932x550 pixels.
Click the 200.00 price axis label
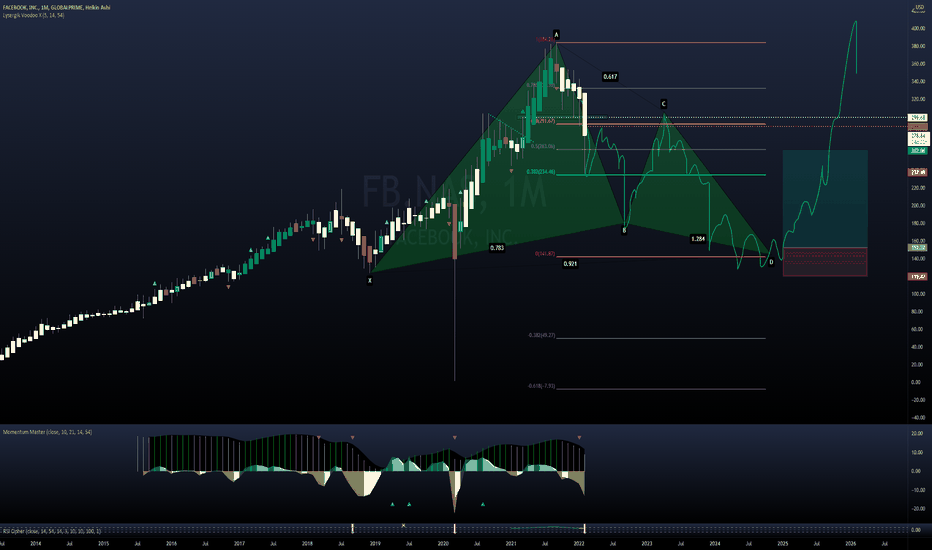(x=918, y=206)
